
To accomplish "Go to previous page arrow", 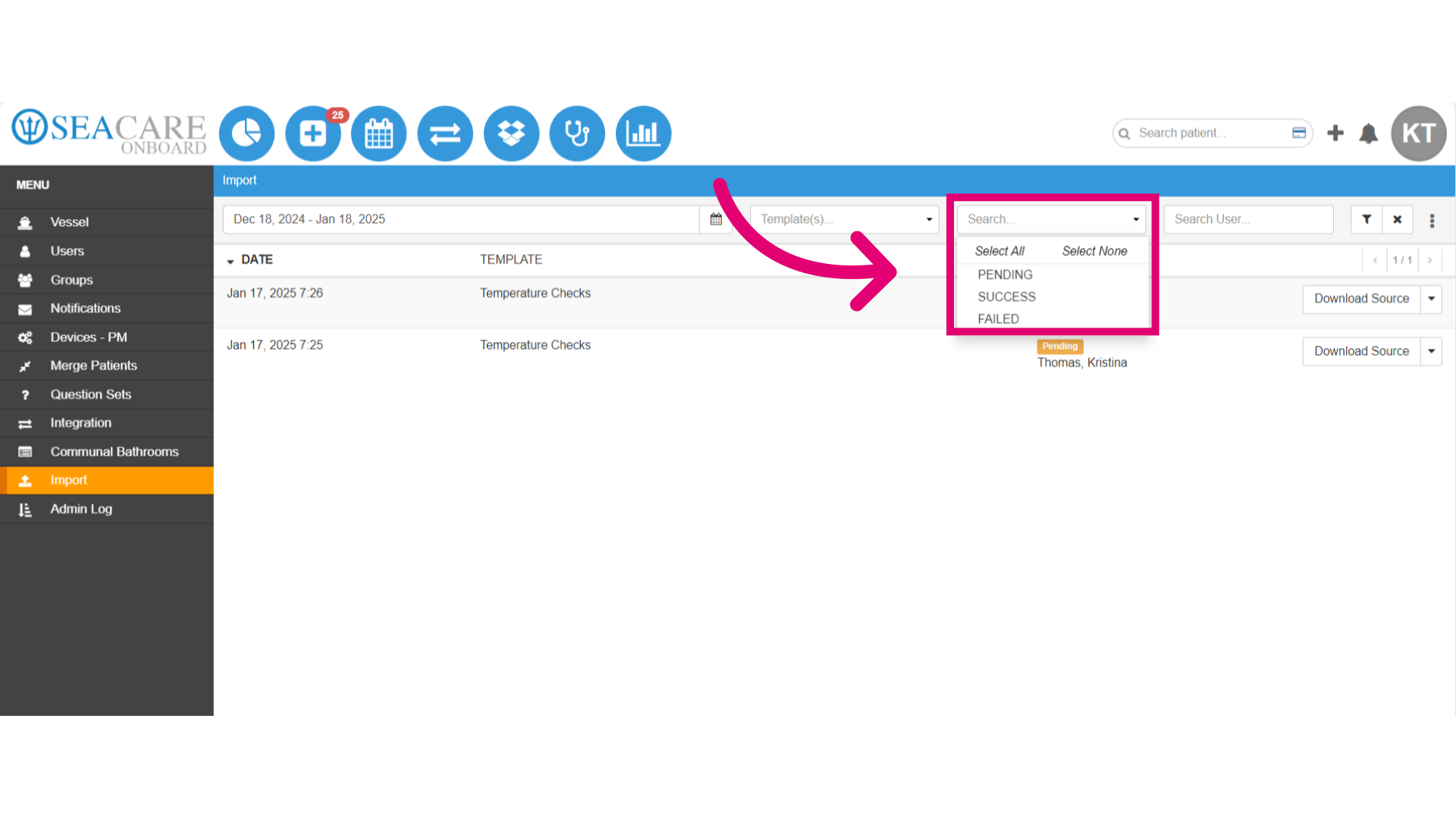I will 1375,260.
